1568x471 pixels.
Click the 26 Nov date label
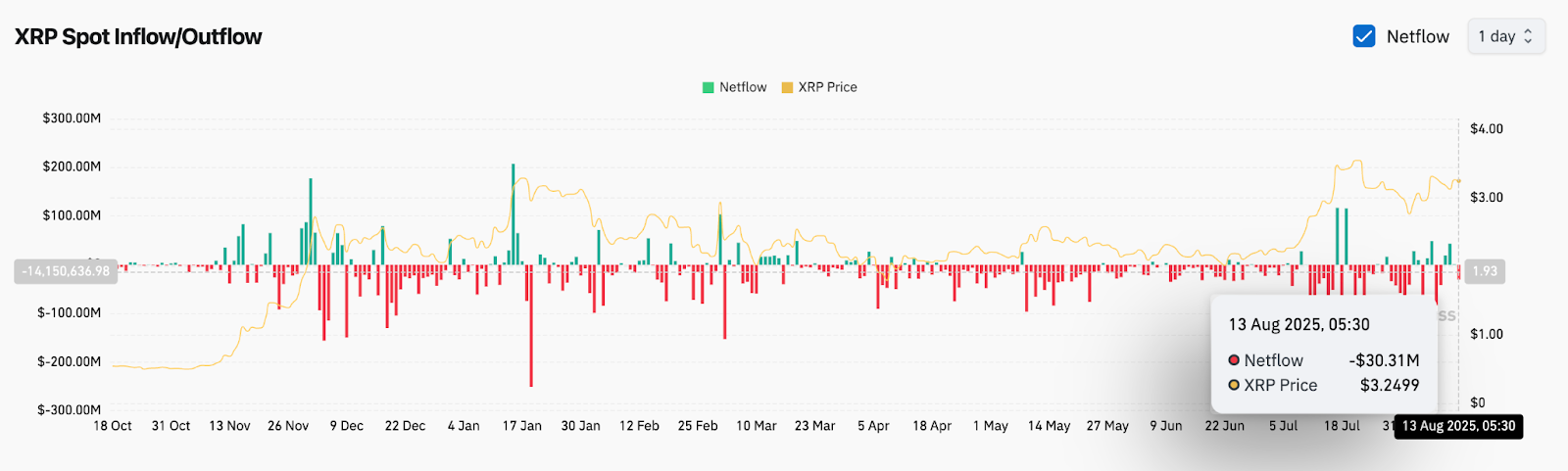288,426
